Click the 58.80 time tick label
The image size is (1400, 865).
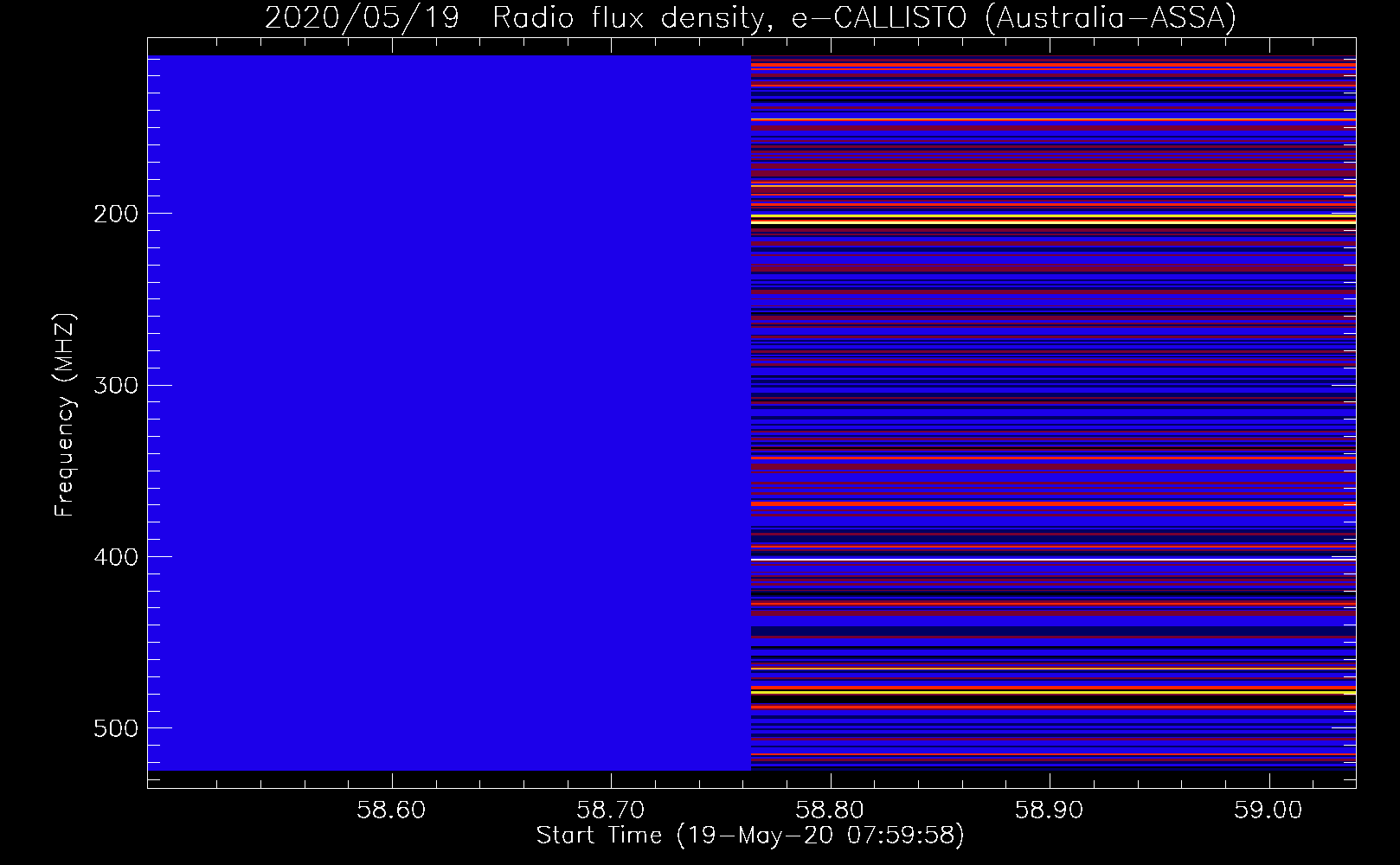pos(831,811)
